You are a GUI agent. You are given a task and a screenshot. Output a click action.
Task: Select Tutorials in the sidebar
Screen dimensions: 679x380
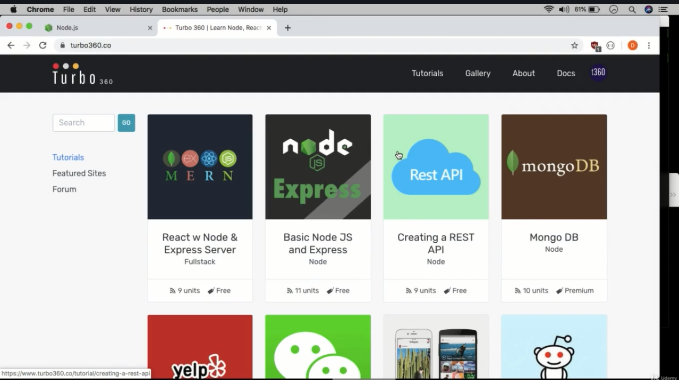pos(68,158)
